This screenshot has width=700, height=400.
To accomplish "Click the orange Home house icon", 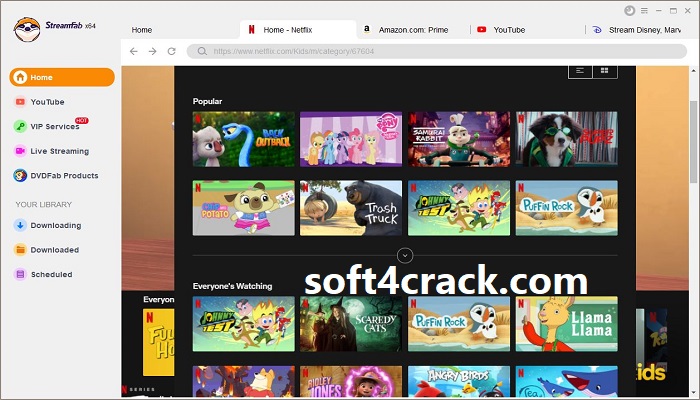I will pos(20,77).
